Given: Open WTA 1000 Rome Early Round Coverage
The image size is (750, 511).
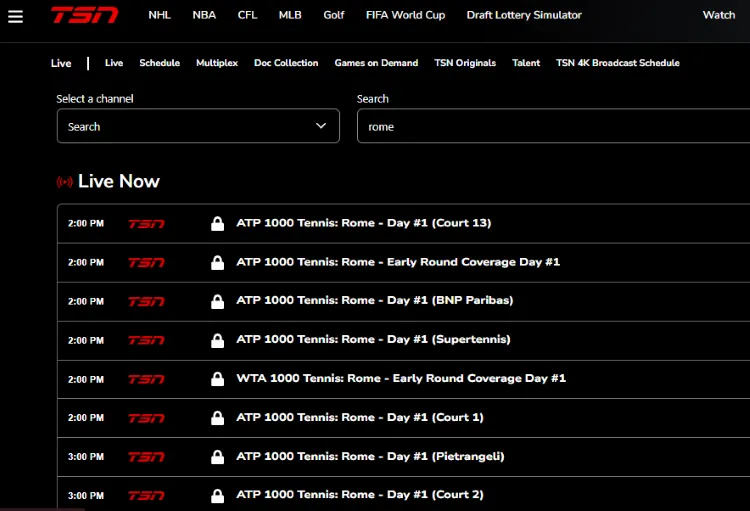Looking at the screenshot, I should (x=401, y=378).
